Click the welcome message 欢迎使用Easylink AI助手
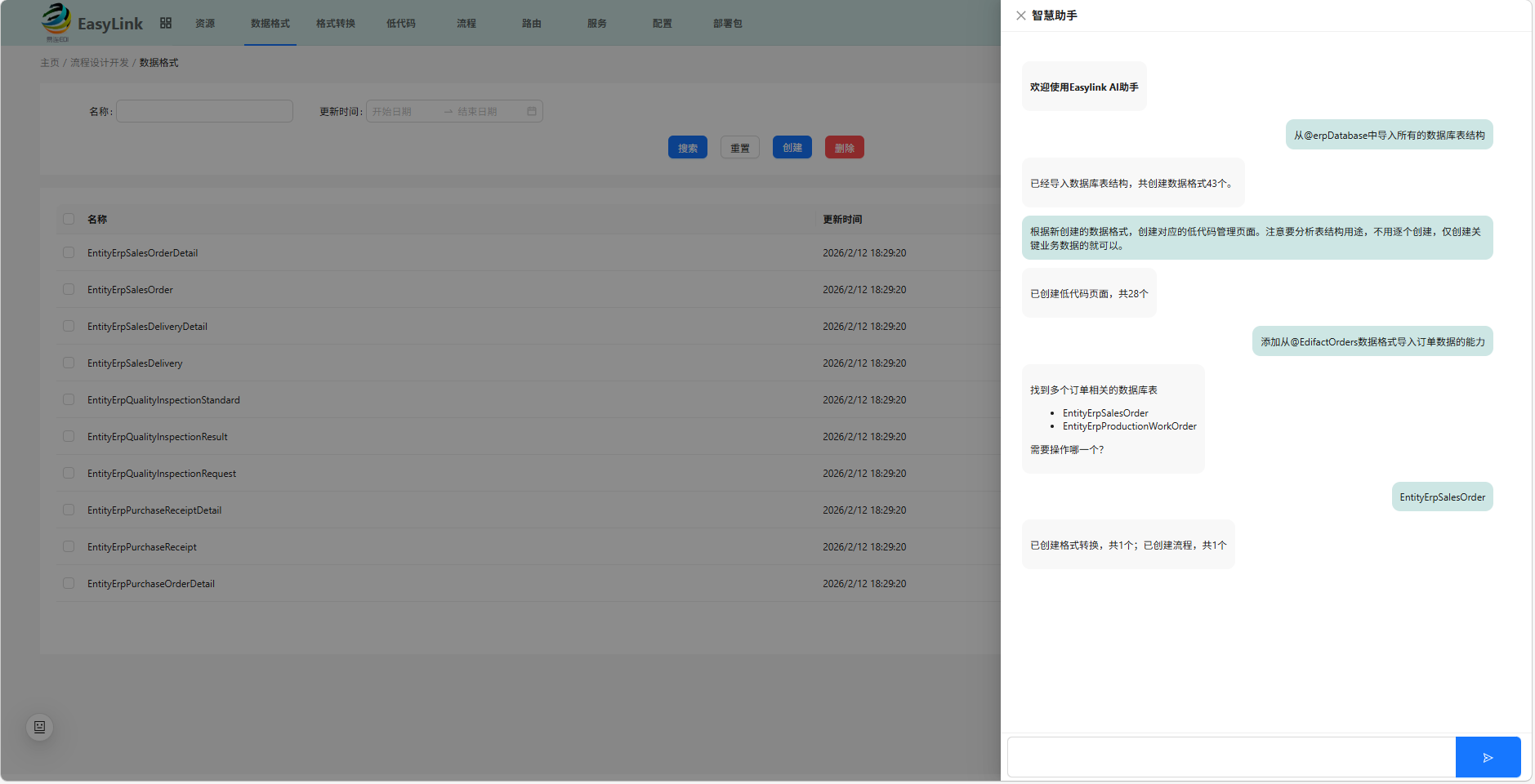Image resolution: width=1535 pixels, height=784 pixels. [1084, 87]
